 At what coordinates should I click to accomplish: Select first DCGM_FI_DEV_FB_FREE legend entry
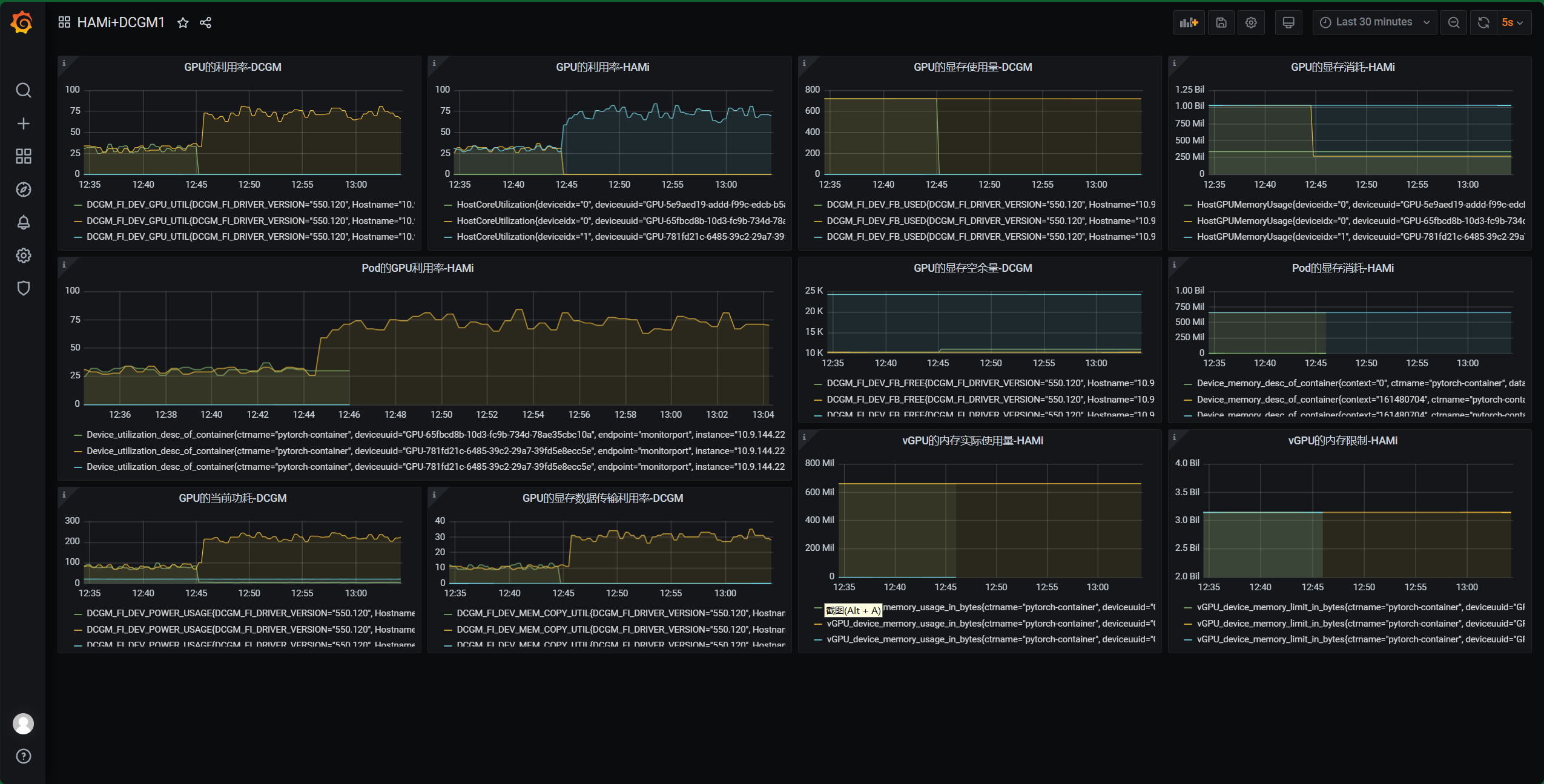click(x=991, y=383)
